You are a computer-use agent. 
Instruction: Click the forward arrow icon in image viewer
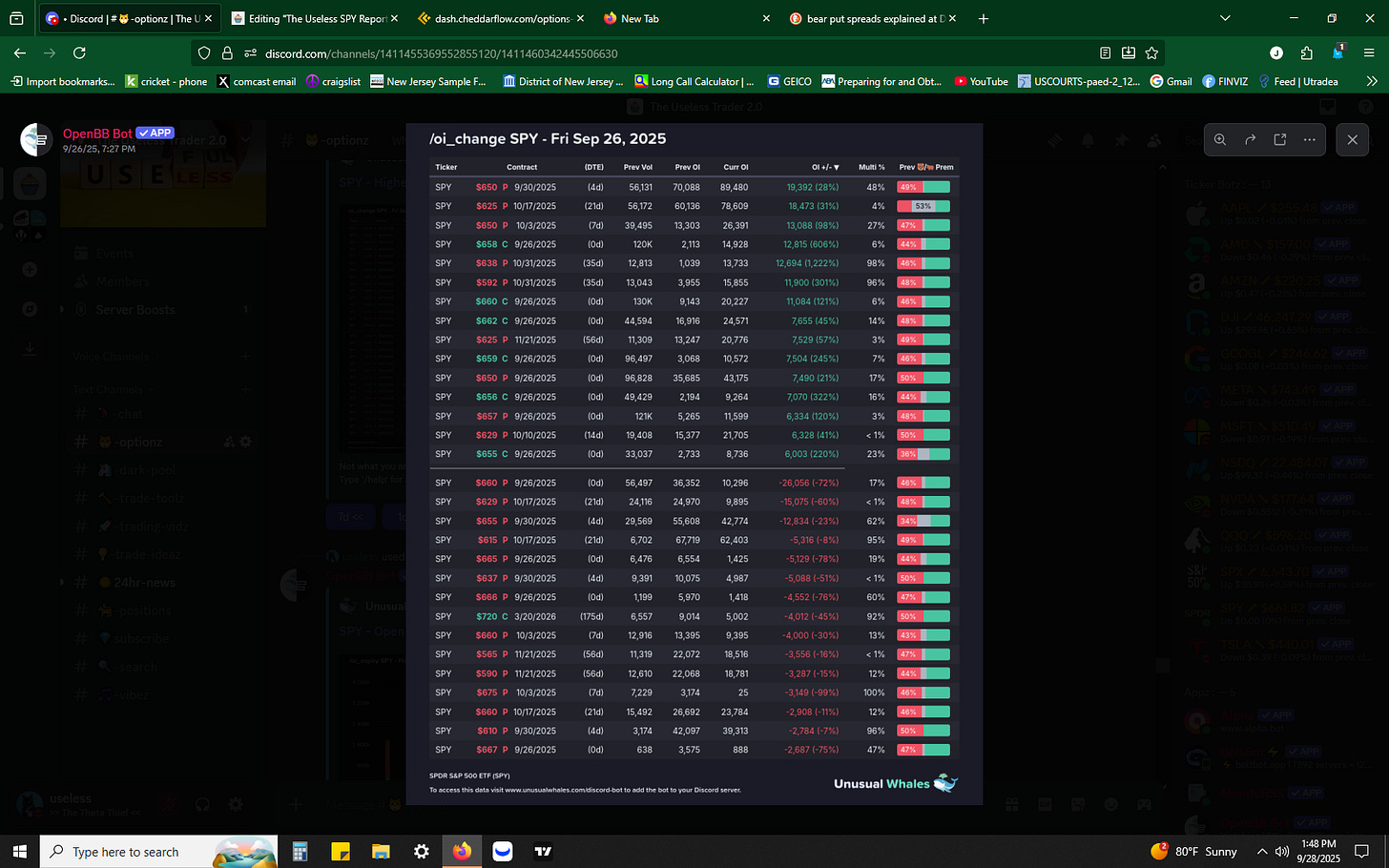point(1250,139)
